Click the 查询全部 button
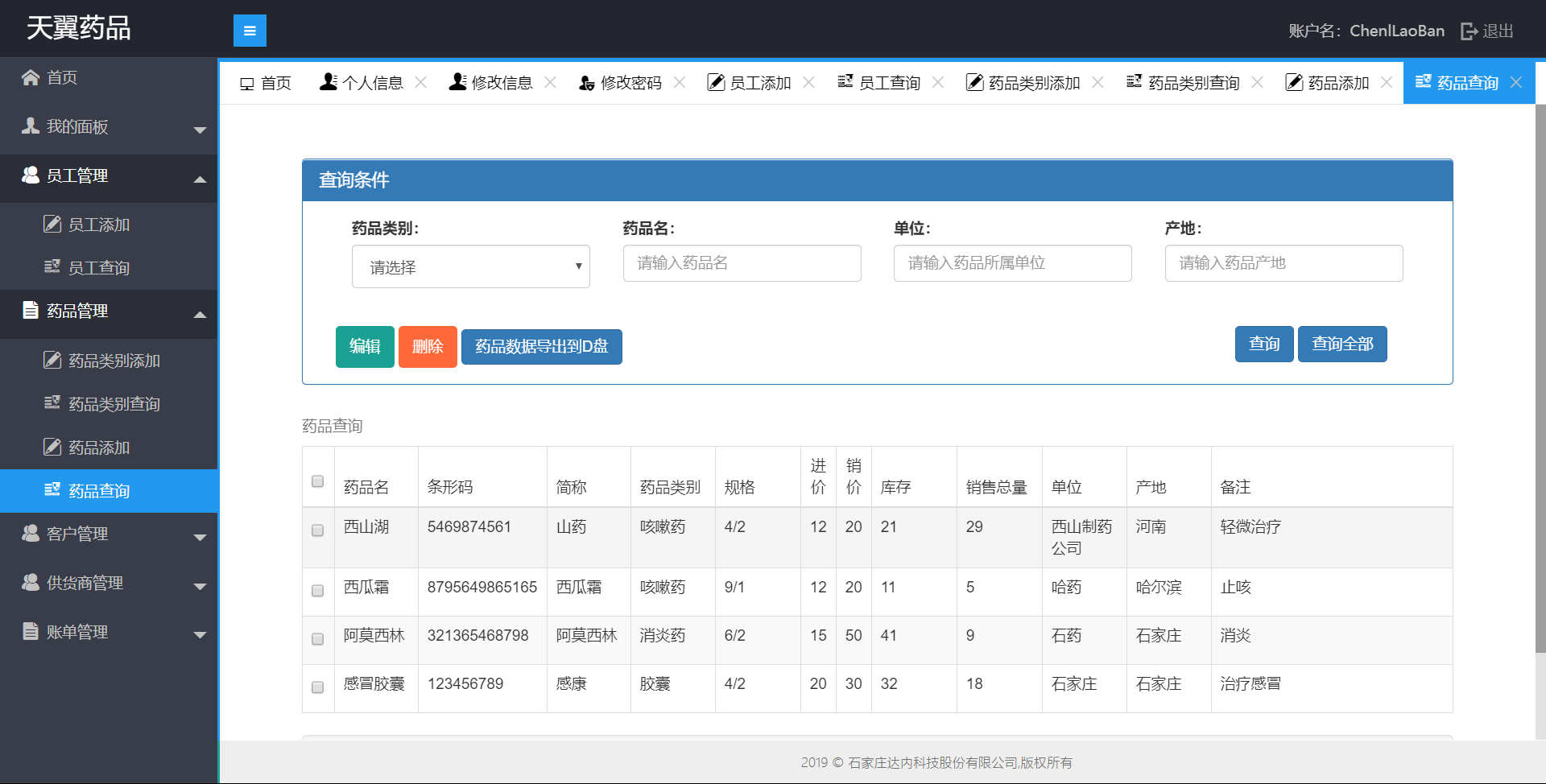 [x=1341, y=344]
